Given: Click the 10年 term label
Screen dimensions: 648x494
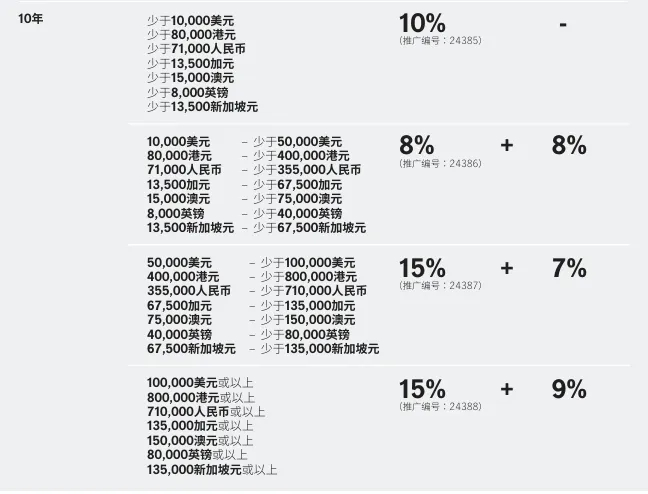Looking at the screenshot, I should click(x=31, y=19).
